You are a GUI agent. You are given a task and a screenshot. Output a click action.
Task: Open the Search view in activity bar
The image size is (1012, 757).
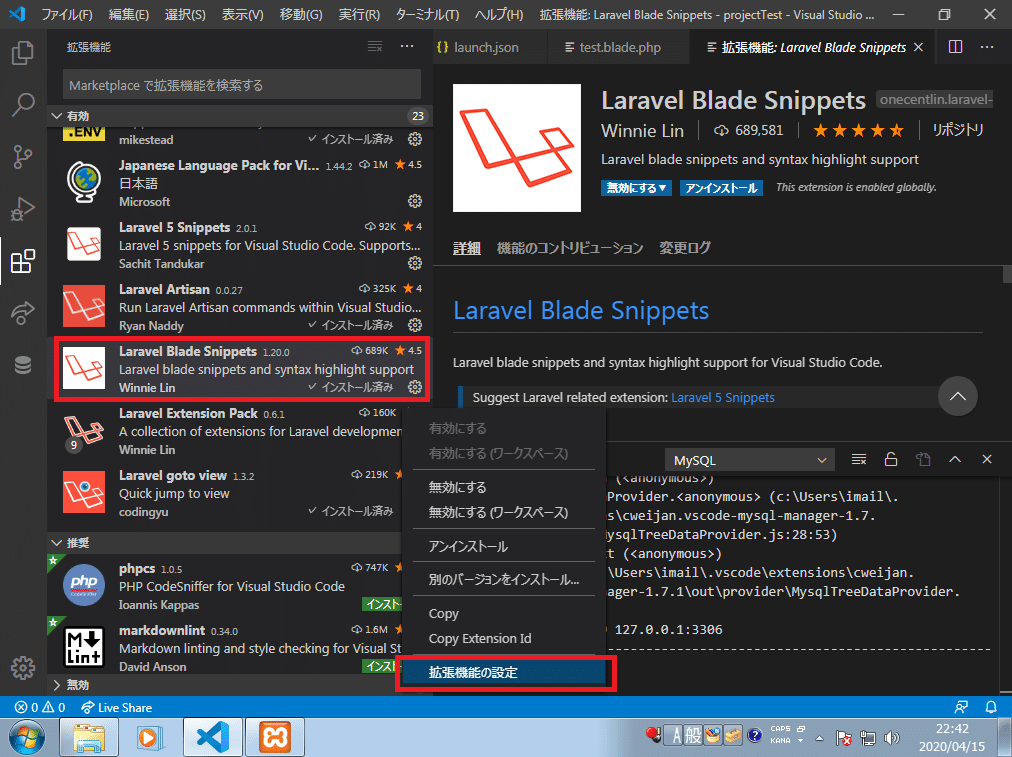coord(23,105)
